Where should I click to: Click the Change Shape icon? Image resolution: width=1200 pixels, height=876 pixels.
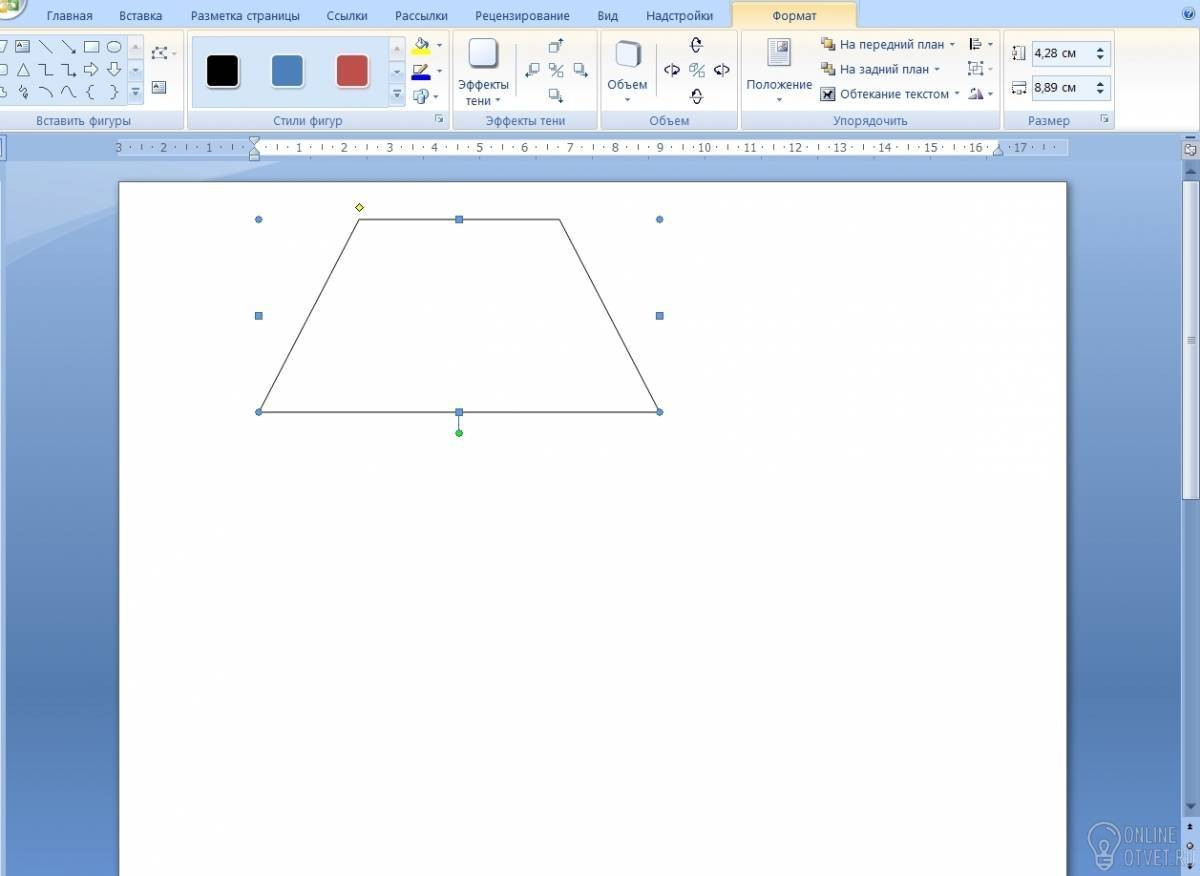(421, 96)
